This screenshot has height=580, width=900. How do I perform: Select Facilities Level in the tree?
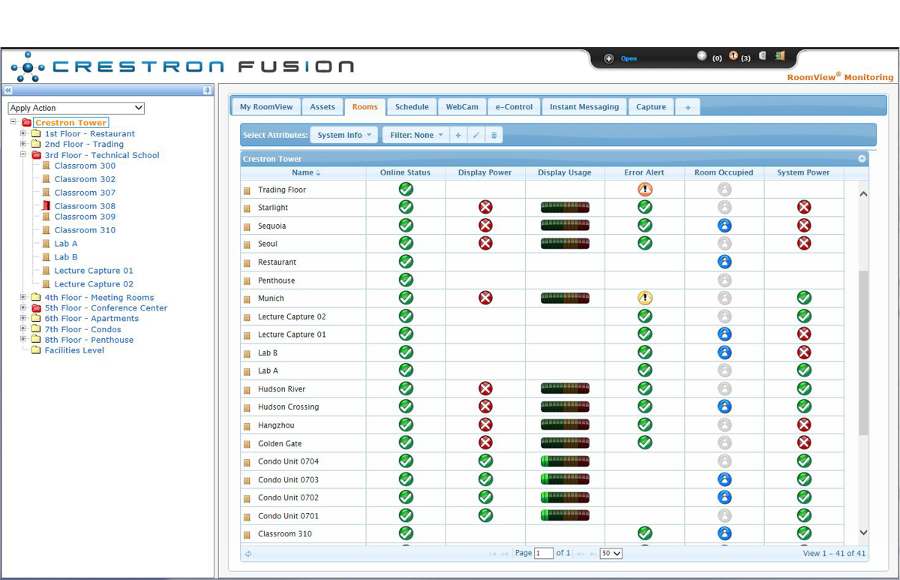pyautogui.click(x=75, y=350)
